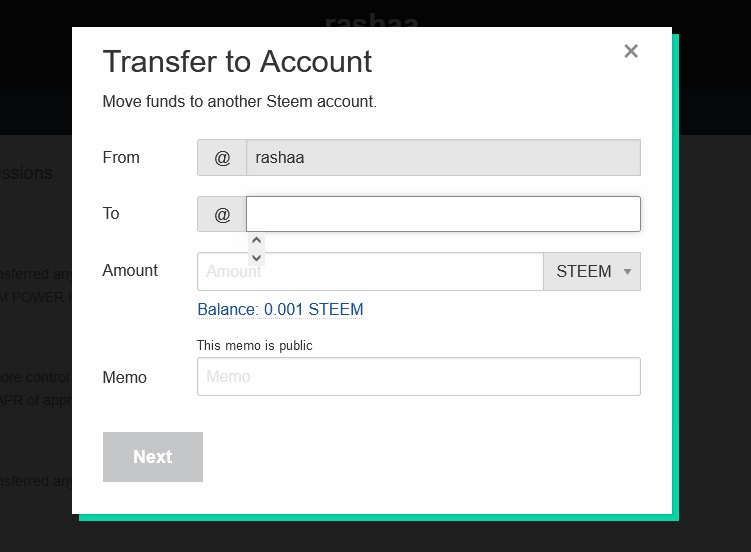Click the Memo label
The width and height of the screenshot is (751, 552).
[125, 377]
